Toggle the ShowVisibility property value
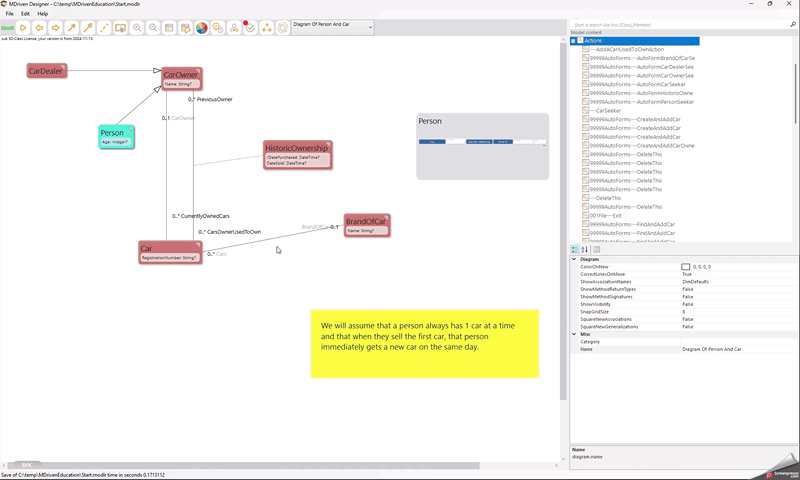The height and width of the screenshot is (480, 800). (x=688, y=304)
